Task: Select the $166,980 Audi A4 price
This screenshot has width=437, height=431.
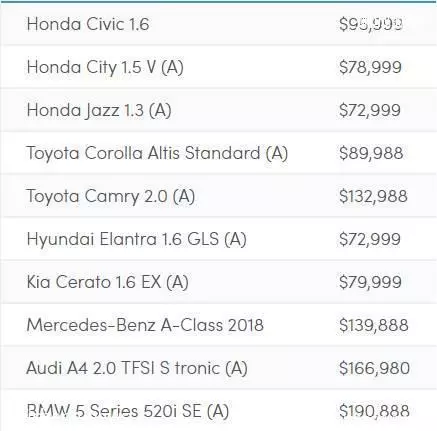Action: click(374, 368)
